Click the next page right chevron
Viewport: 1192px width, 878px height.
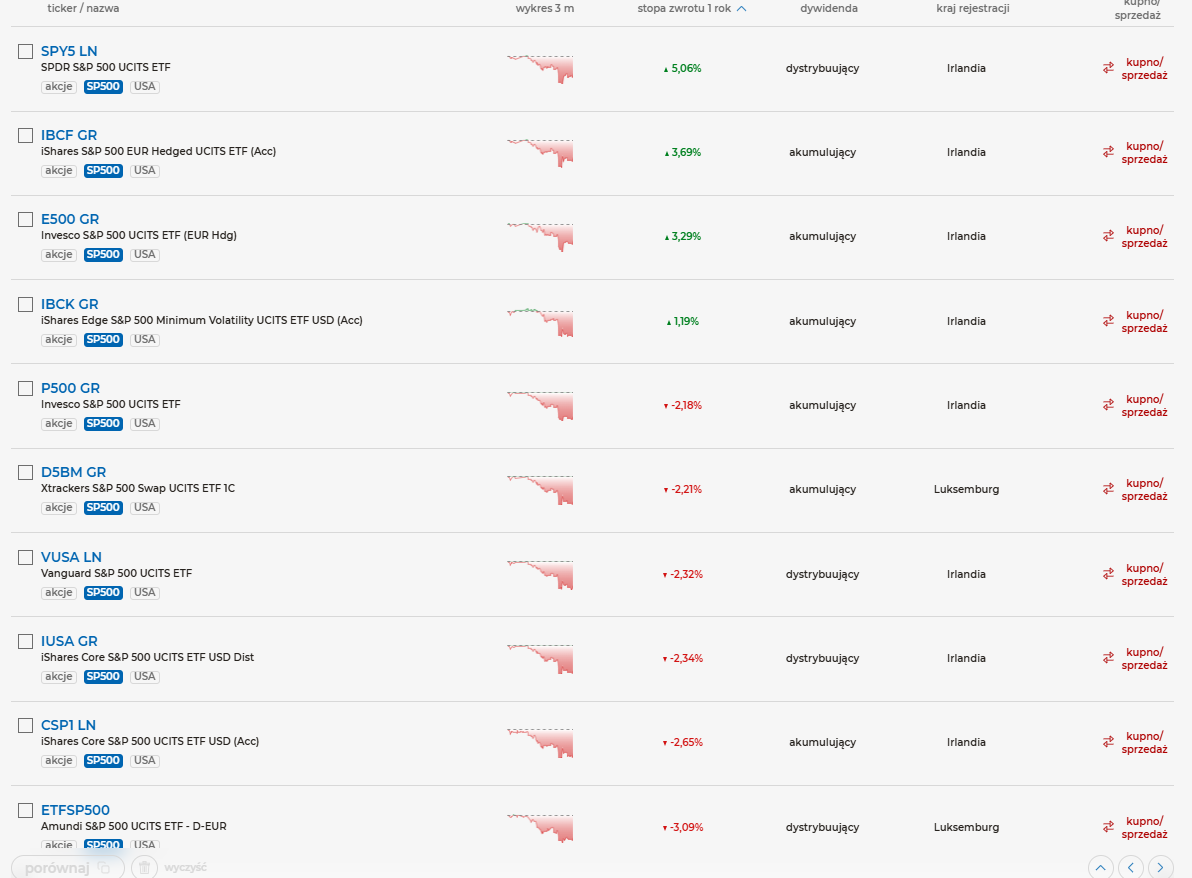point(1161,867)
